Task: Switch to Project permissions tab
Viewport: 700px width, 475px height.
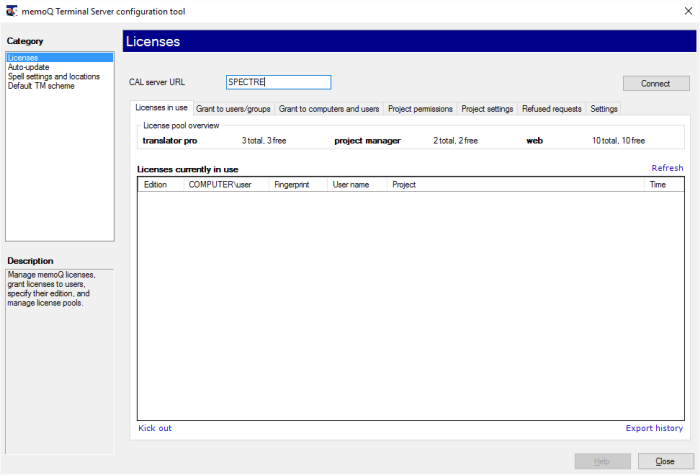Action: pyautogui.click(x=420, y=108)
